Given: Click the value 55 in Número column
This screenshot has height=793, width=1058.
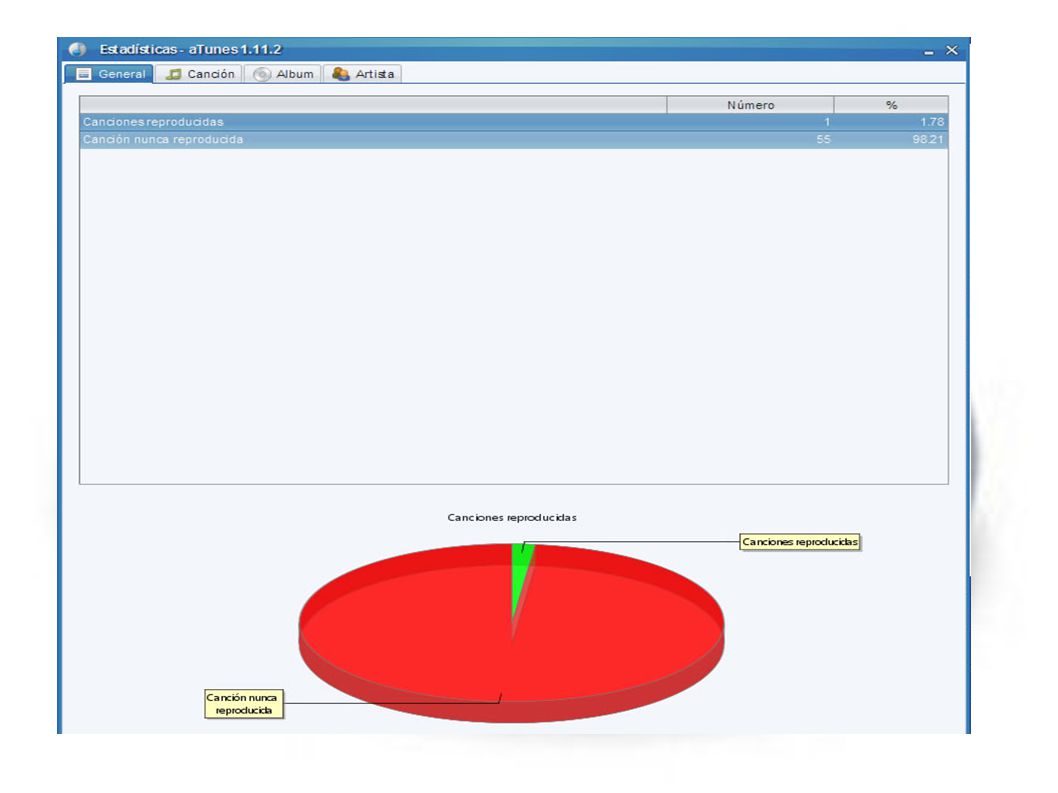Looking at the screenshot, I should click(x=823, y=140).
